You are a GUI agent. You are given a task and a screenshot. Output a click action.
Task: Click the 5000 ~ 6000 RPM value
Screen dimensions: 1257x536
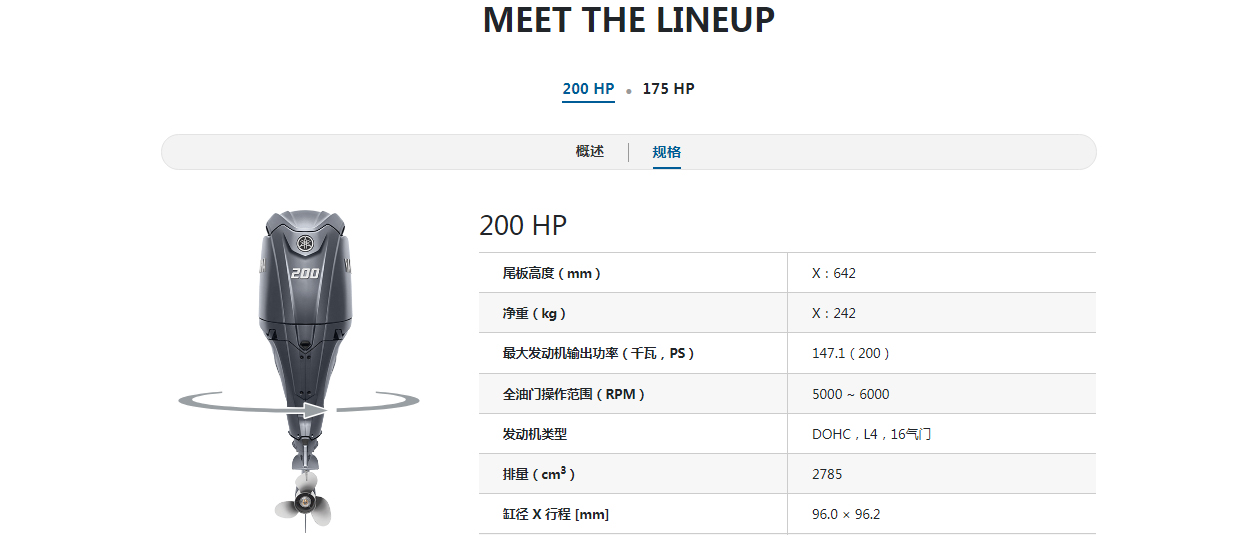click(x=851, y=394)
